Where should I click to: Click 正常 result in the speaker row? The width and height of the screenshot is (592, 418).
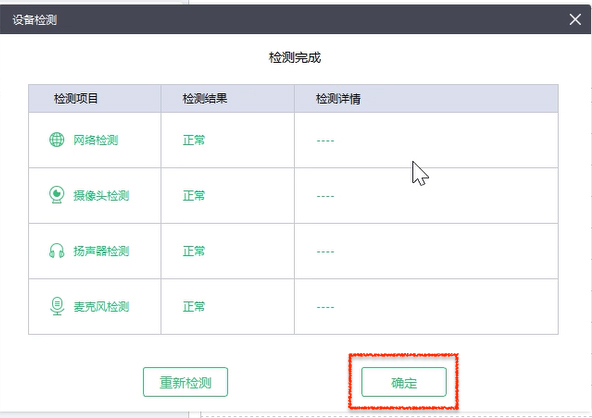coord(194,251)
